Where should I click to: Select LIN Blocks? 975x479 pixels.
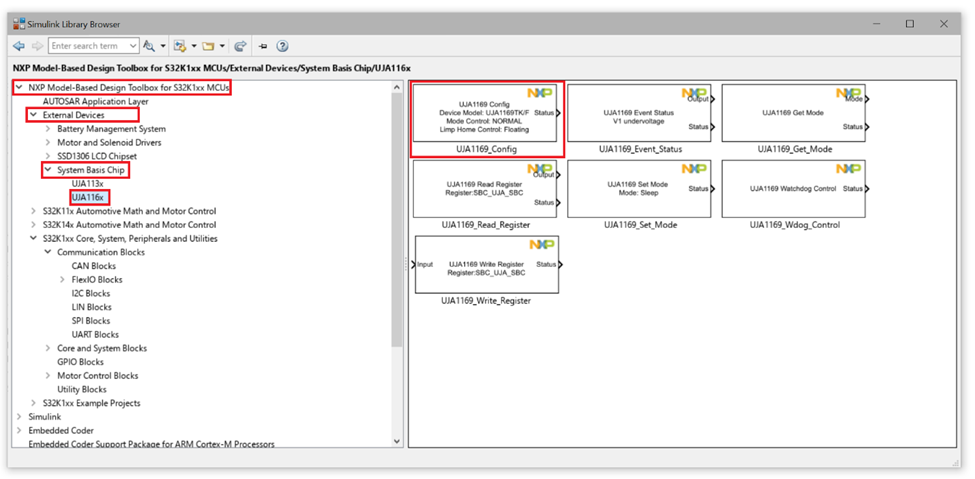click(91, 307)
